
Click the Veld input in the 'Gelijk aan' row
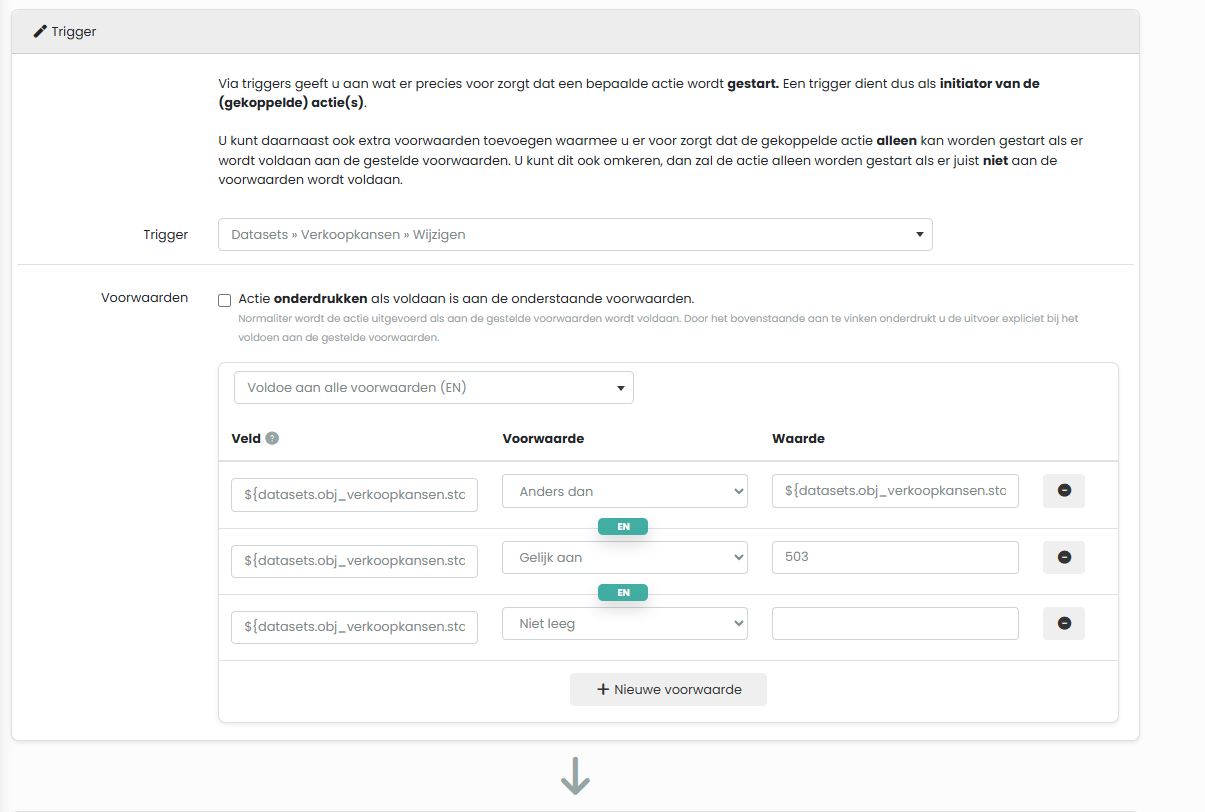[354, 560]
